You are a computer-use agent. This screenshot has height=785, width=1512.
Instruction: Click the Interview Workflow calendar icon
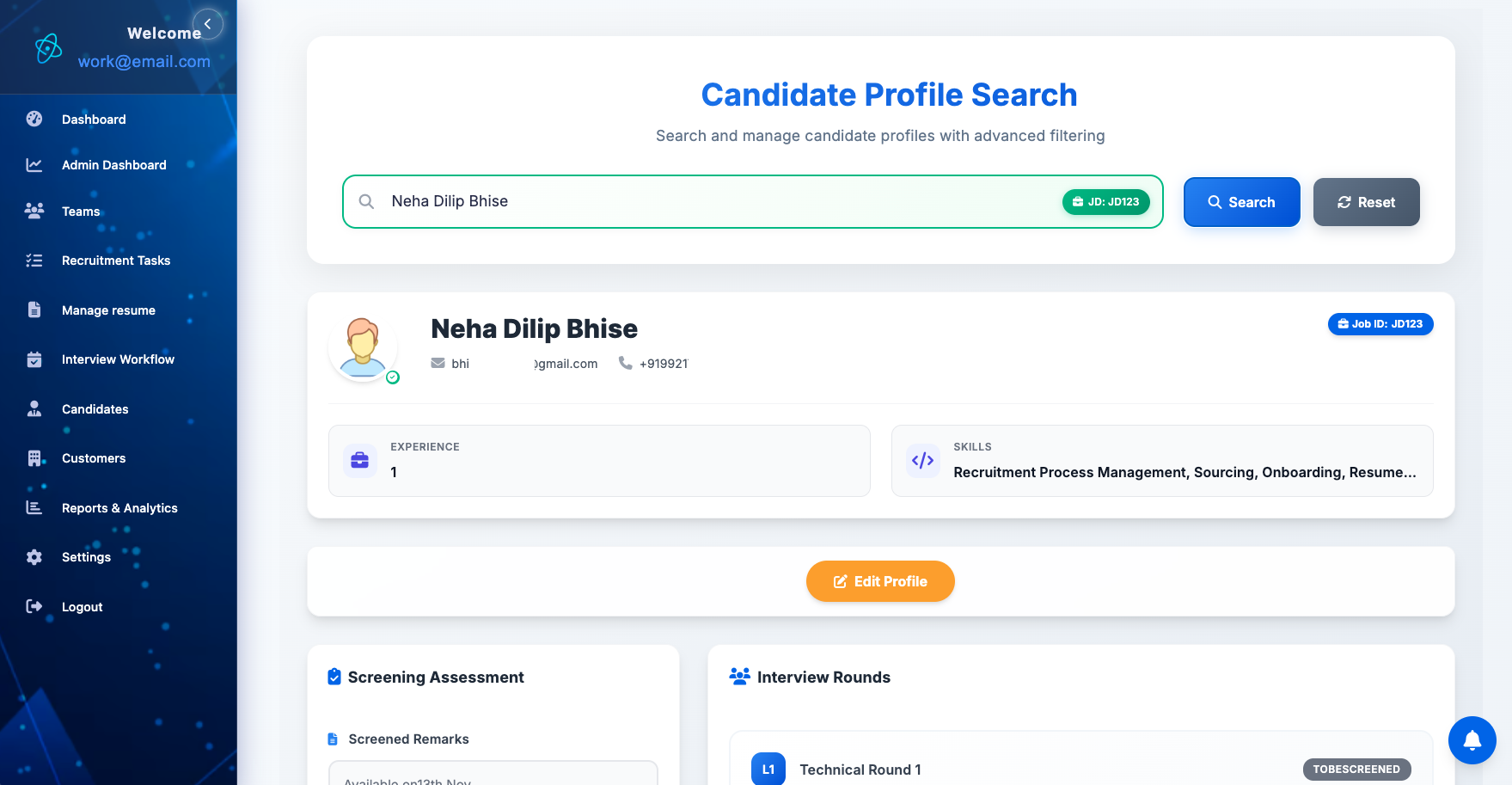(34, 359)
